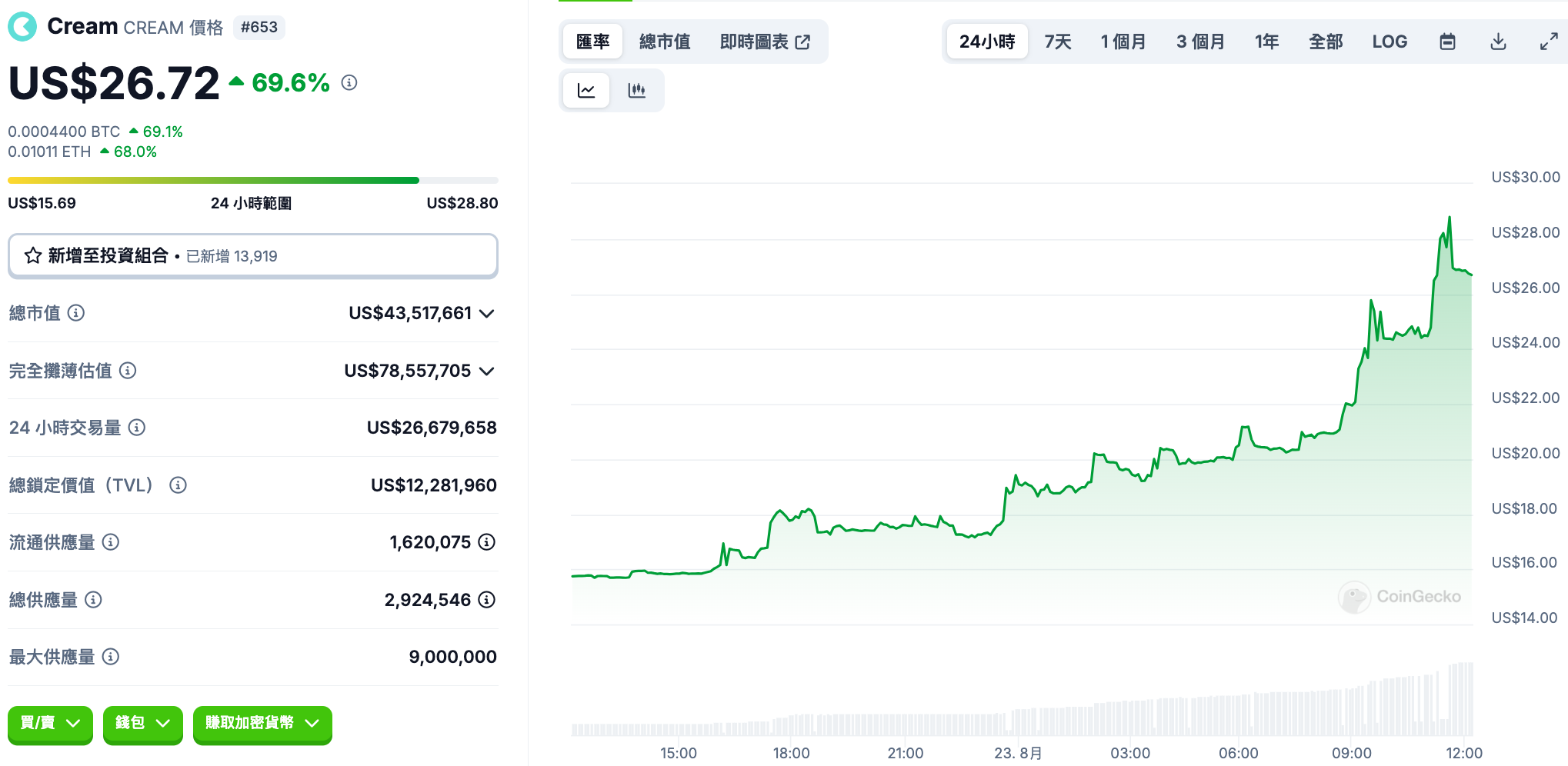This screenshot has width=1568, height=766.
Task: Open the 錢包 dropdown
Action: 142,724
